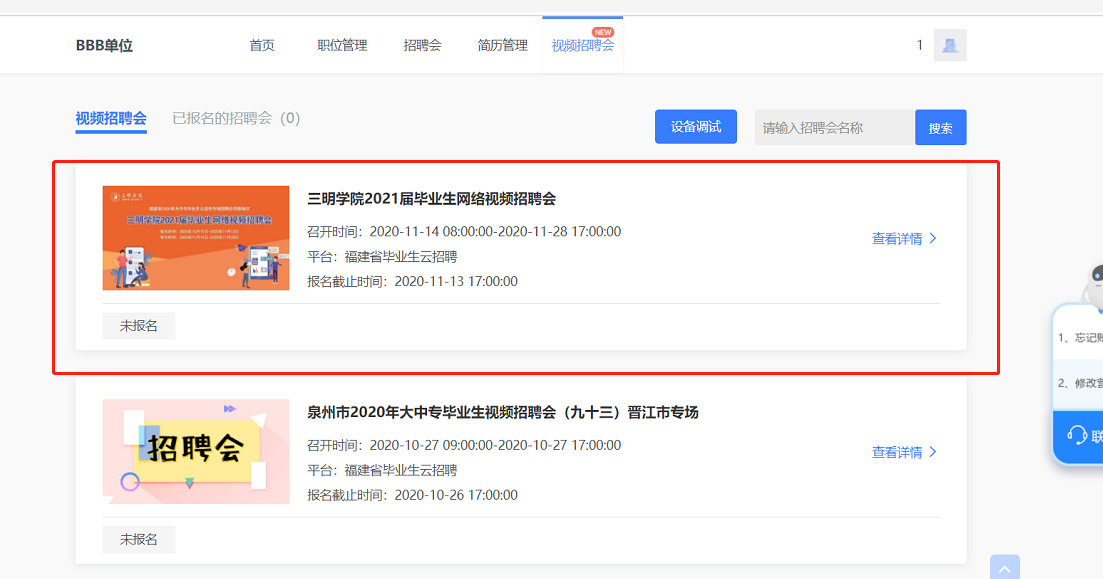The height and width of the screenshot is (579, 1103).
Task: Click the arrow beside 泉州市 查看详情
Action: (x=933, y=452)
